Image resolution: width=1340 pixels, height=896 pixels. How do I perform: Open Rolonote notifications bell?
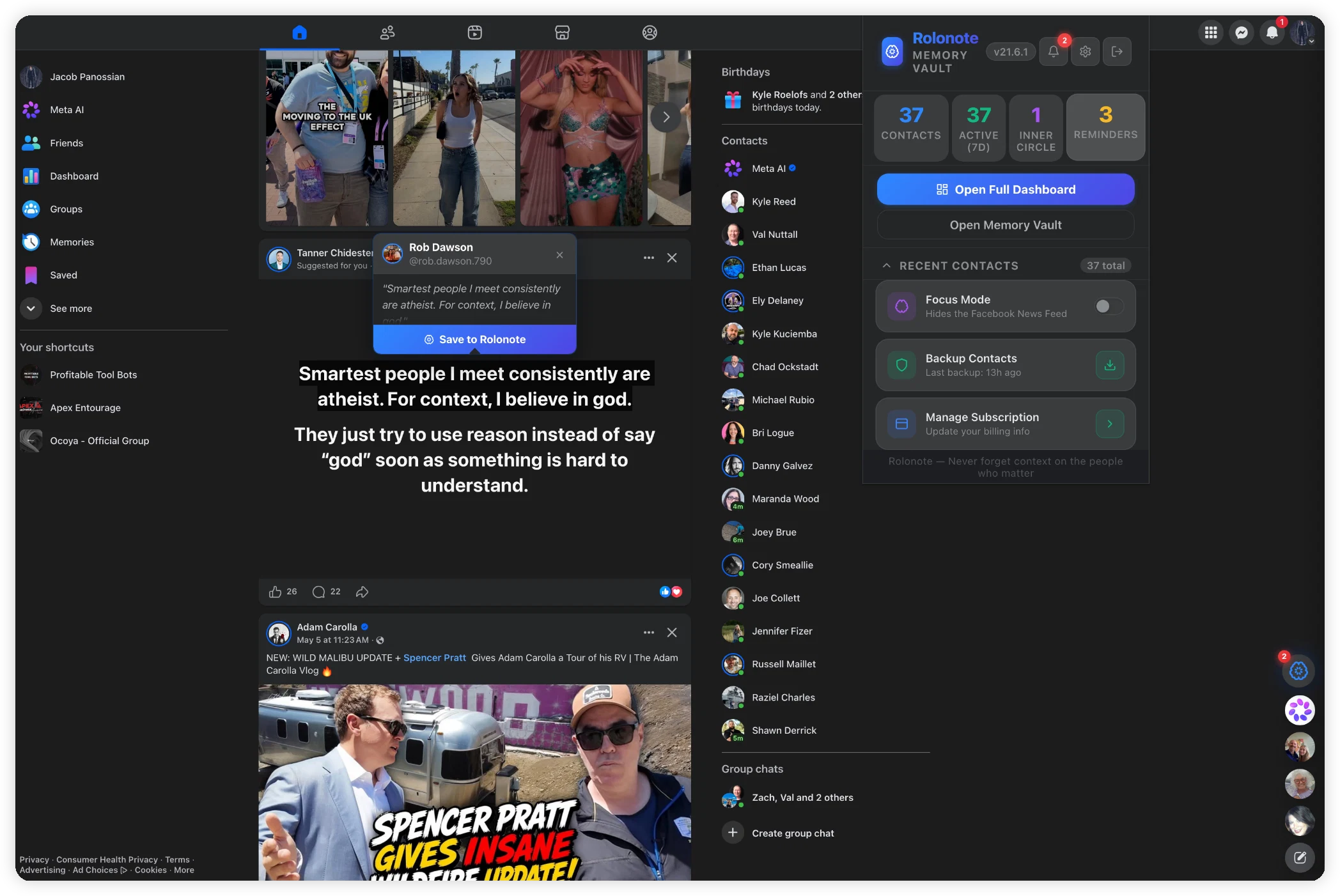1054,52
